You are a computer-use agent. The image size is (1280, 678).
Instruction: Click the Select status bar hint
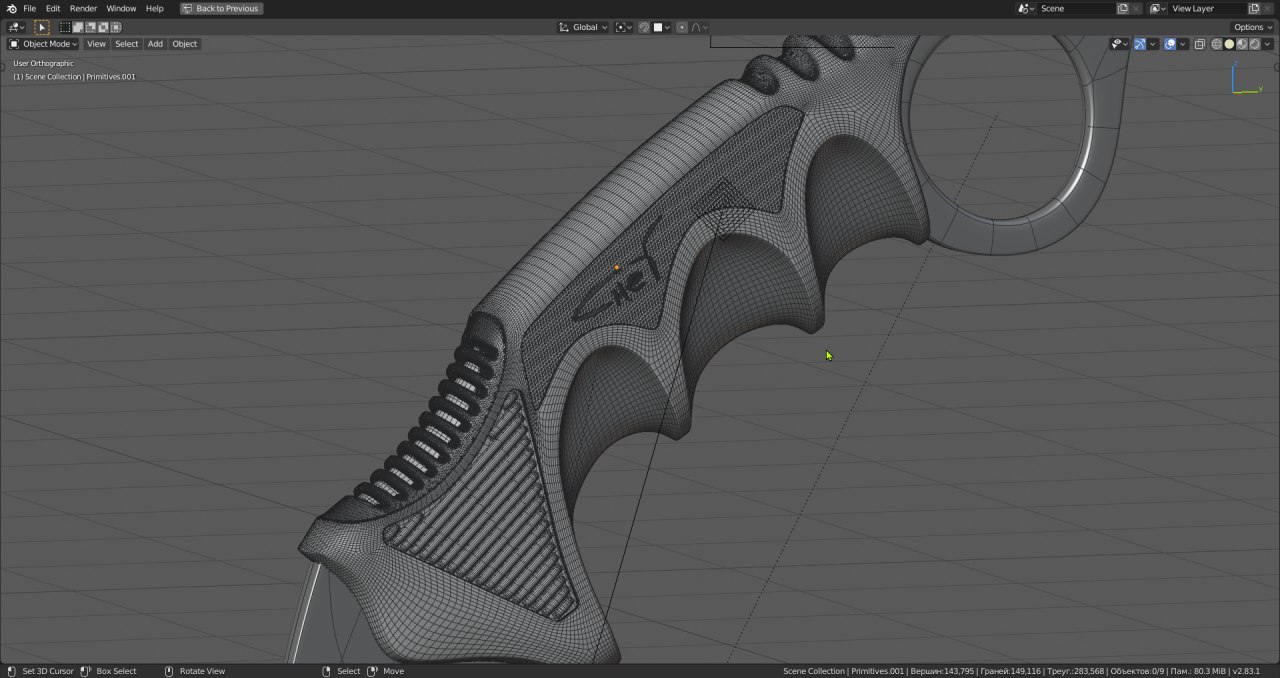340,671
